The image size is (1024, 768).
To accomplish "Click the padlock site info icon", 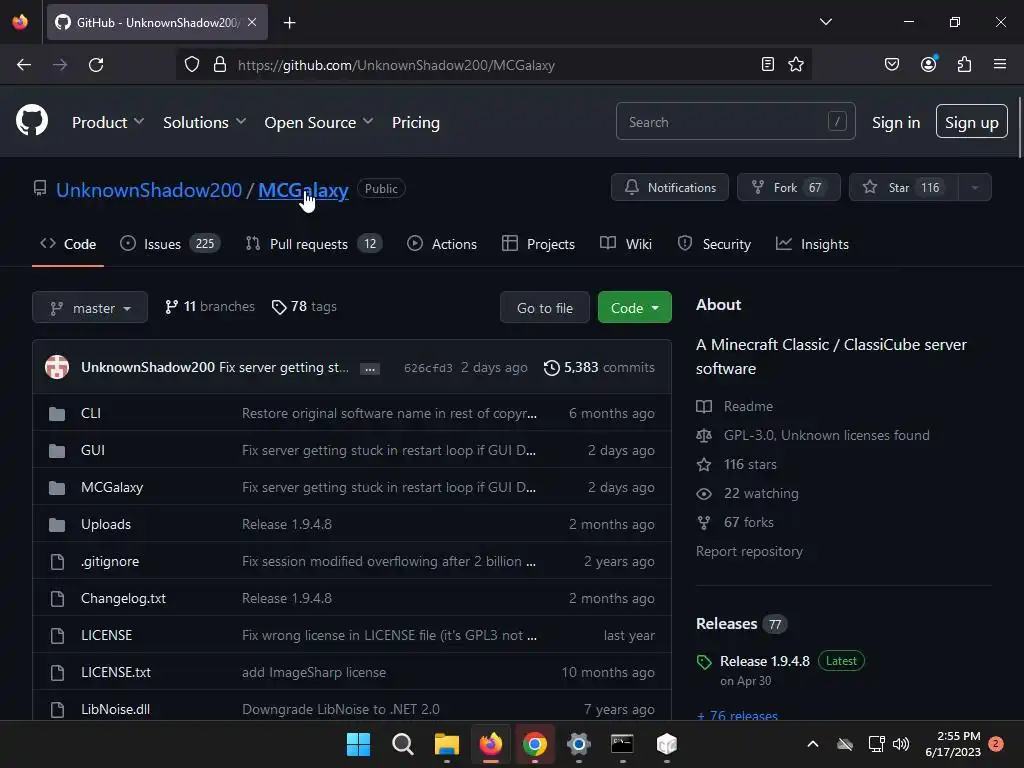I will [220, 65].
